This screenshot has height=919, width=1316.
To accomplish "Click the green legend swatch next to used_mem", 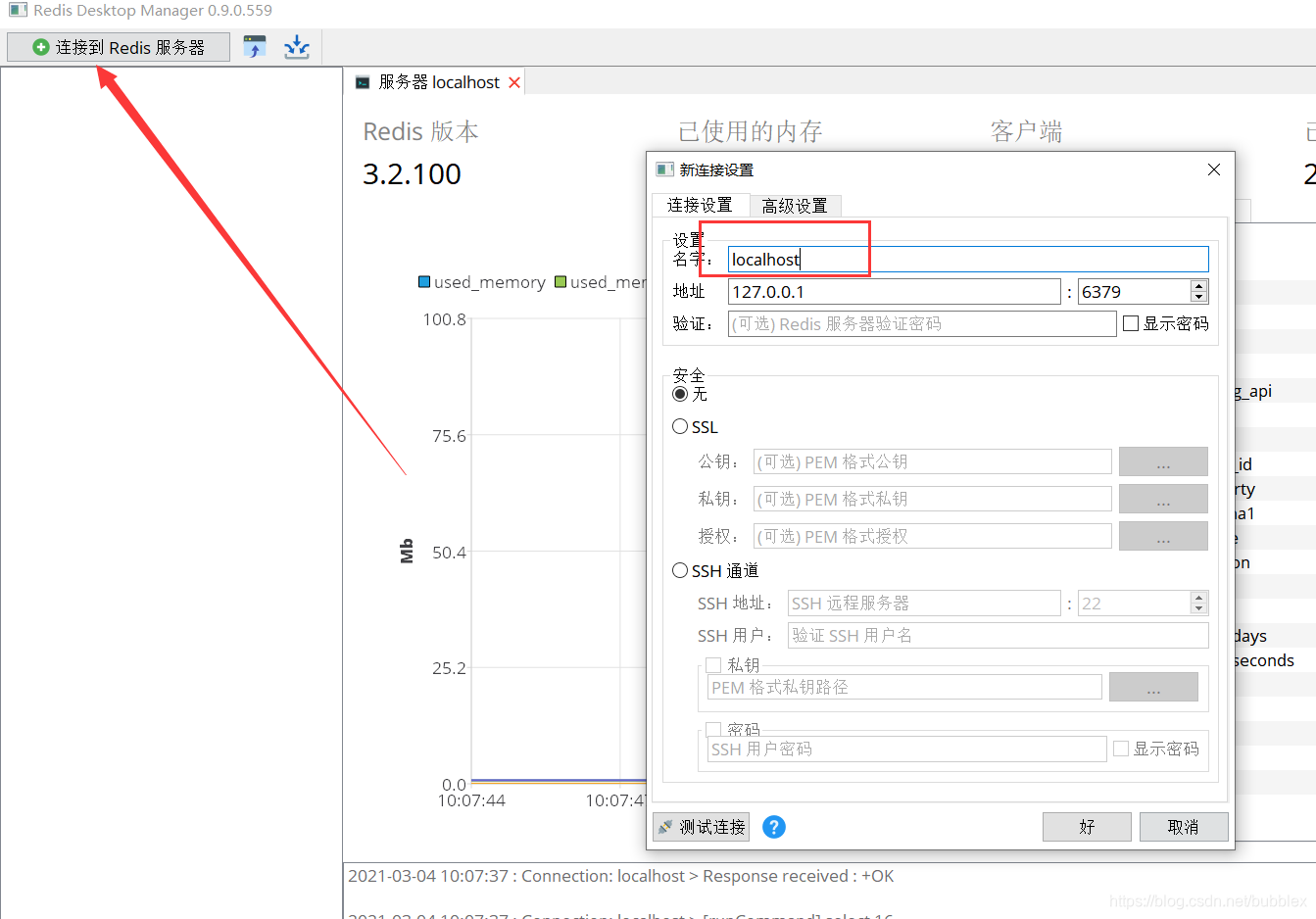I will click(x=561, y=282).
